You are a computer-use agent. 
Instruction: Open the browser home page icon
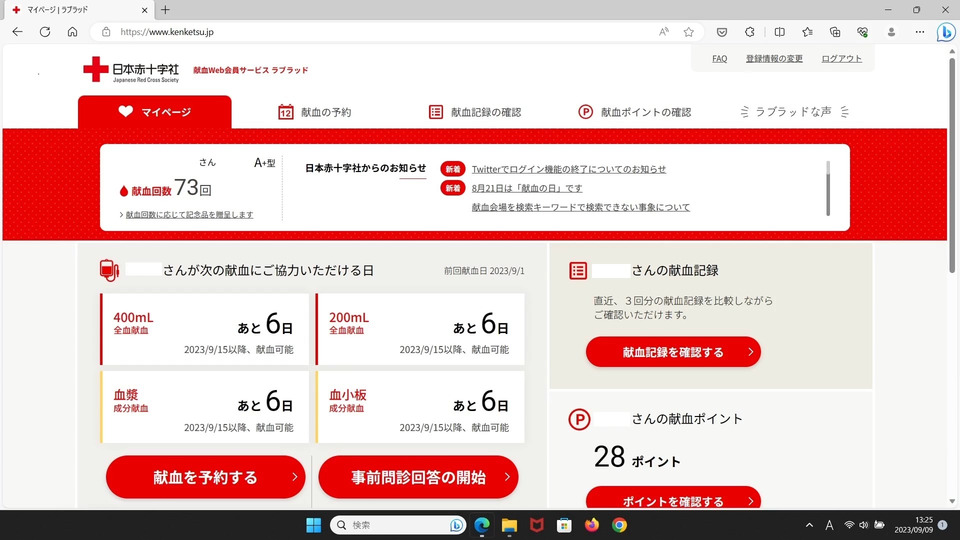[72, 32]
